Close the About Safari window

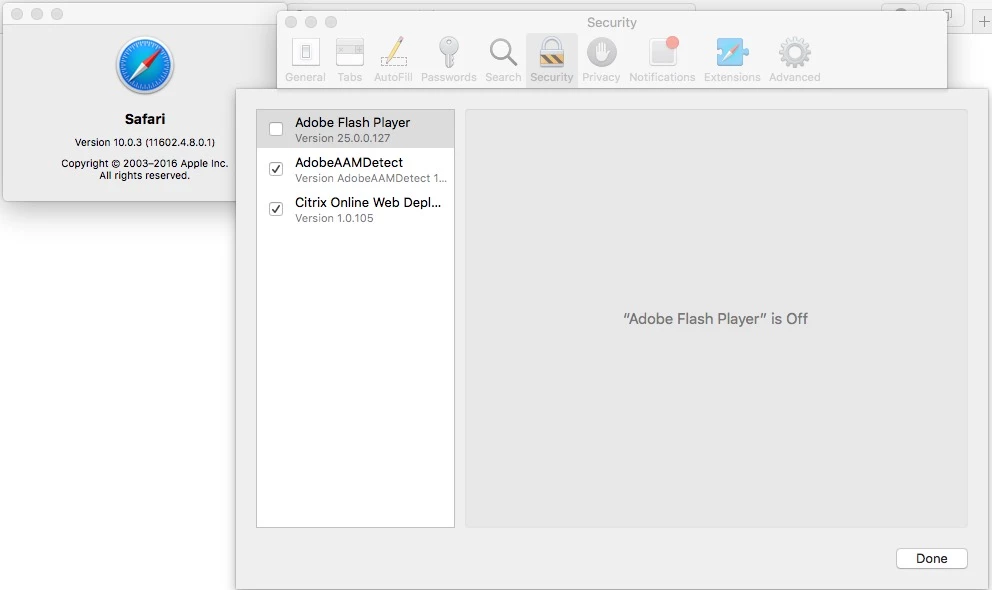pyautogui.click(x=17, y=14)
